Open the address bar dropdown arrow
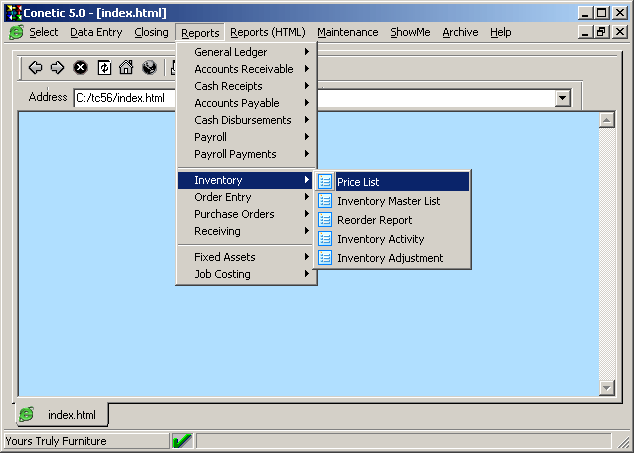The image size is (634, 453). tap(562, 98)
